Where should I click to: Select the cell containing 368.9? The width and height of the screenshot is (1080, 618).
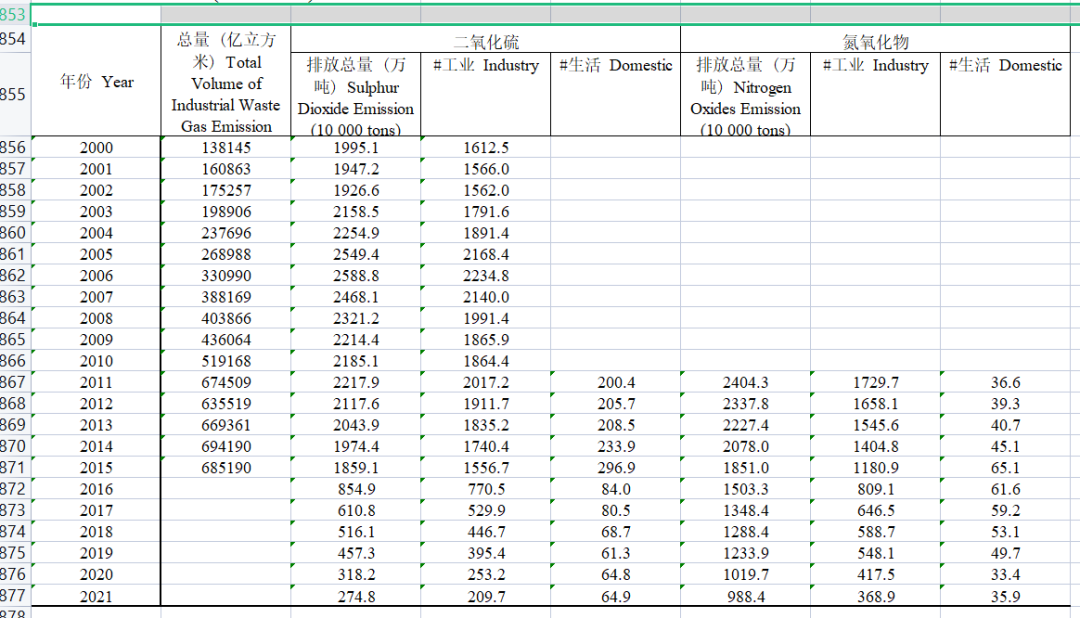pos(875,596)
